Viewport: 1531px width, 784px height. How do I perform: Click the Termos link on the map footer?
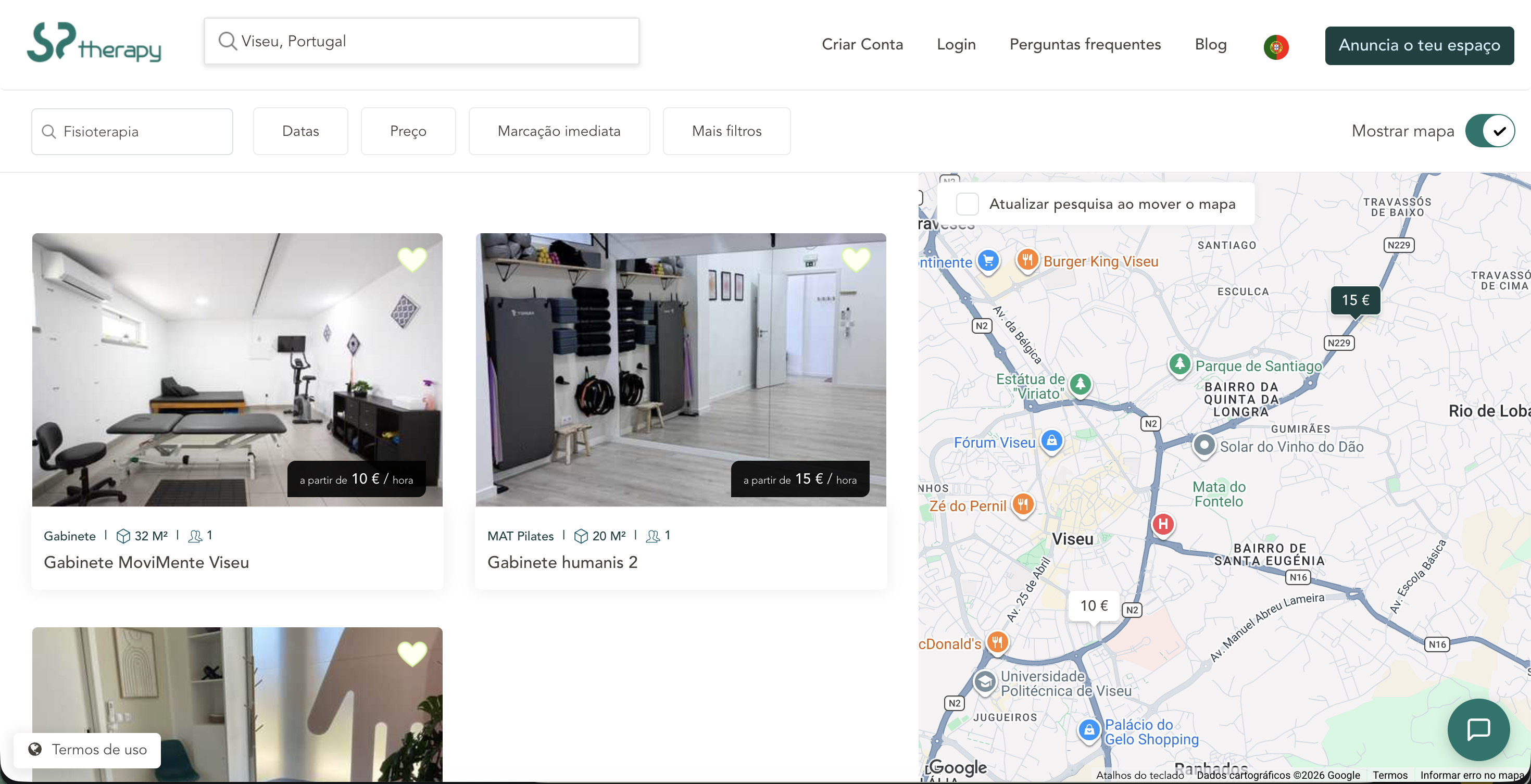[x=1389, y=775]
